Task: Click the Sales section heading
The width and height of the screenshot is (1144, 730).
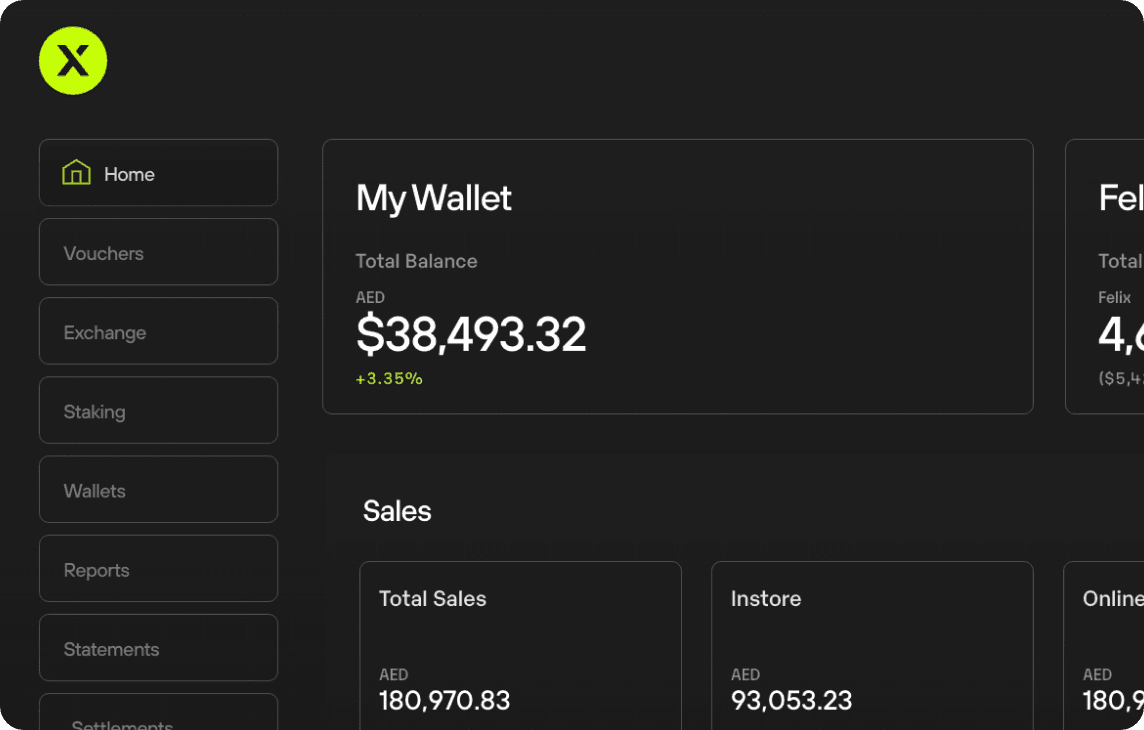Action: pos(396,511)
